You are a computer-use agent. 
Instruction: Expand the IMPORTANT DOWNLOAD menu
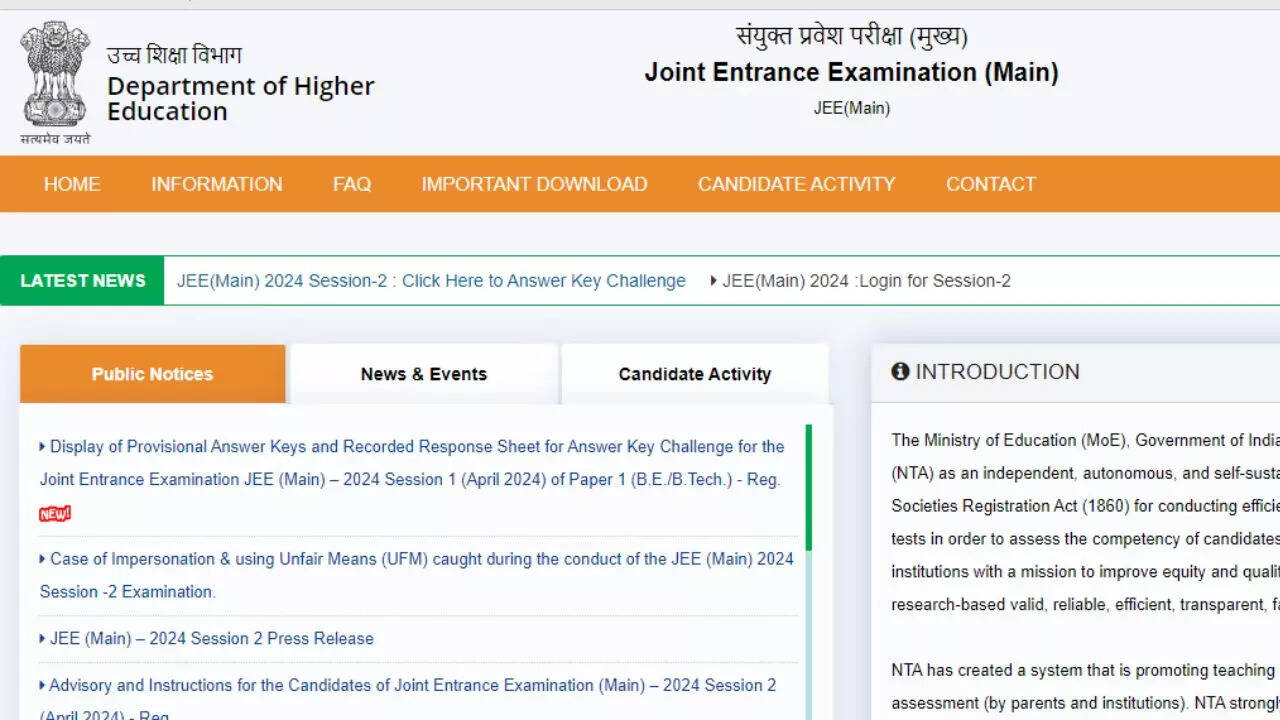pyautogui.click(x=534, y=184)
